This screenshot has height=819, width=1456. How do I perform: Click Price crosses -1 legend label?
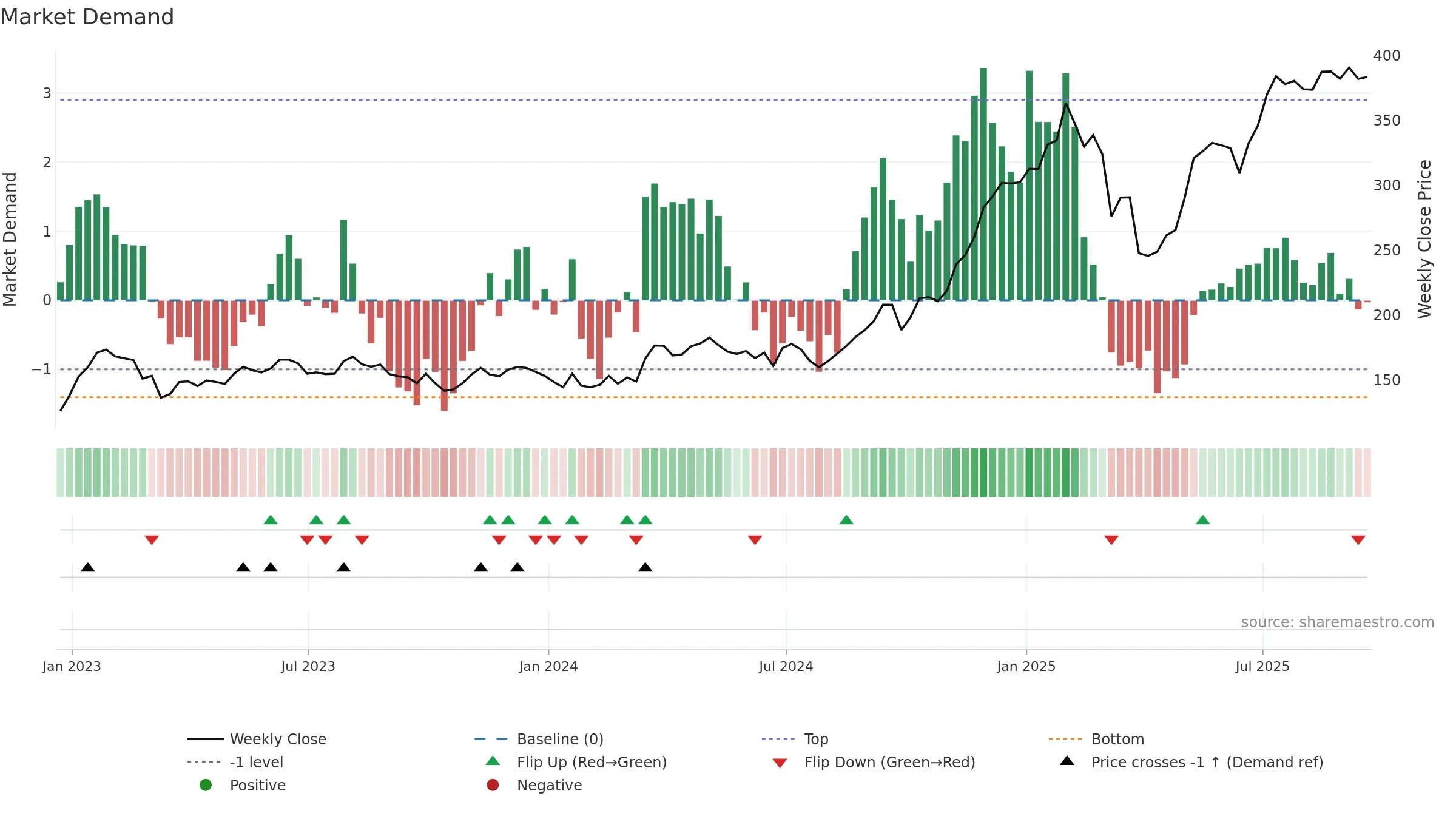tap(1207, 762)
